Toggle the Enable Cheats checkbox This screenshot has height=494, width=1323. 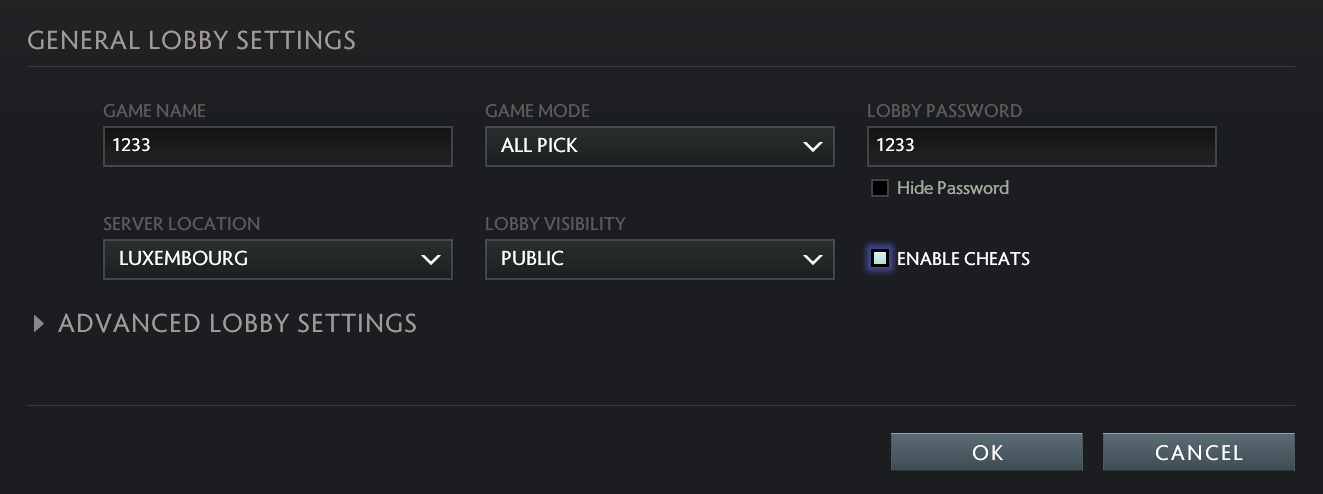click(x=880, y=259)
